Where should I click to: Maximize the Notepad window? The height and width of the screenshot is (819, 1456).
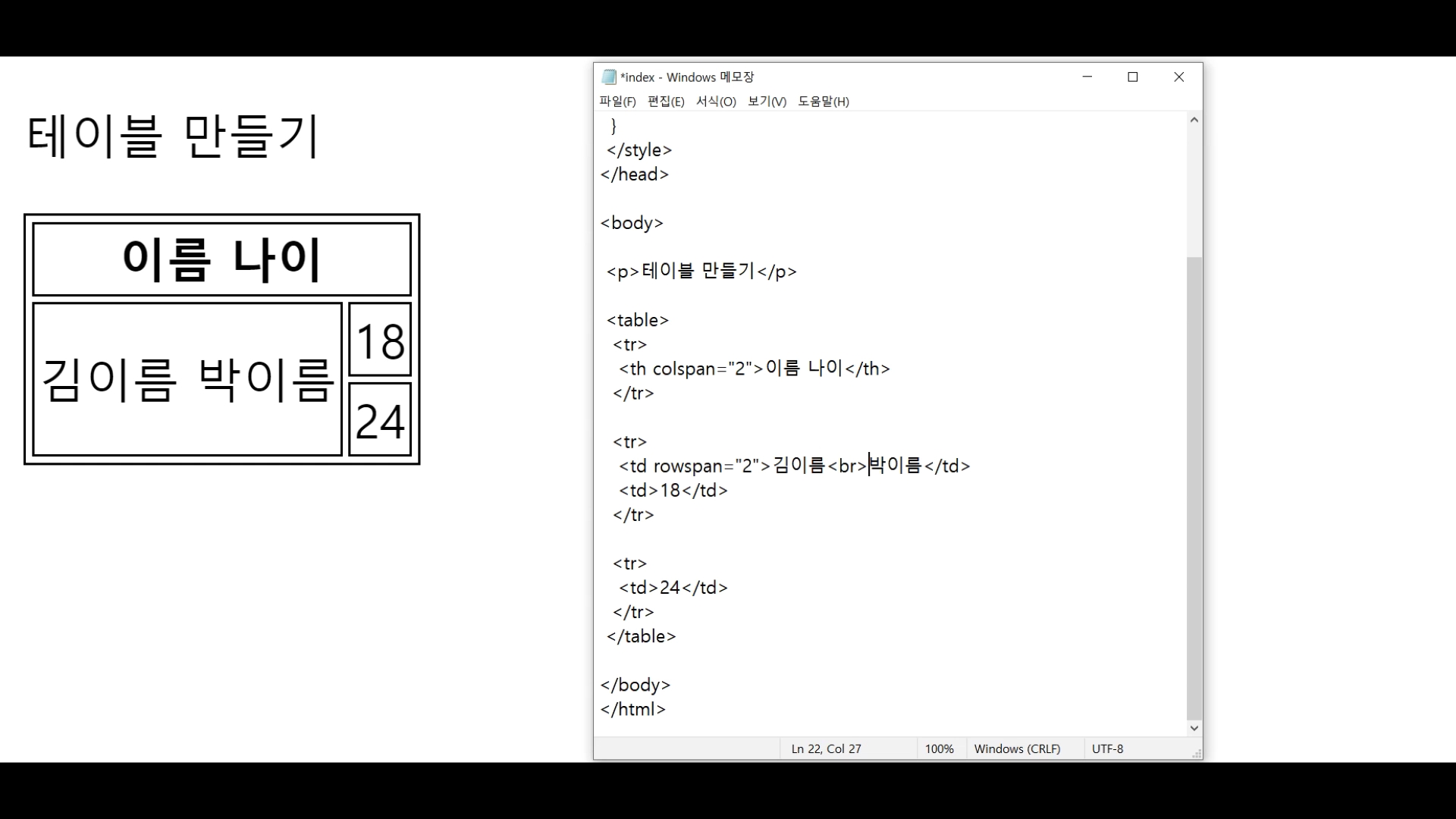1133,77
